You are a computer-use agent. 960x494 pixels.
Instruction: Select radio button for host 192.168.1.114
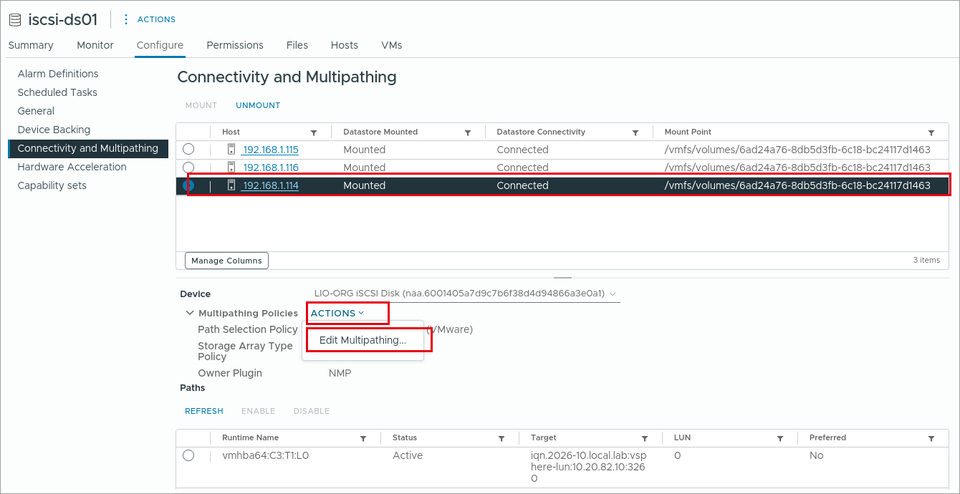[x=189, y=185]
